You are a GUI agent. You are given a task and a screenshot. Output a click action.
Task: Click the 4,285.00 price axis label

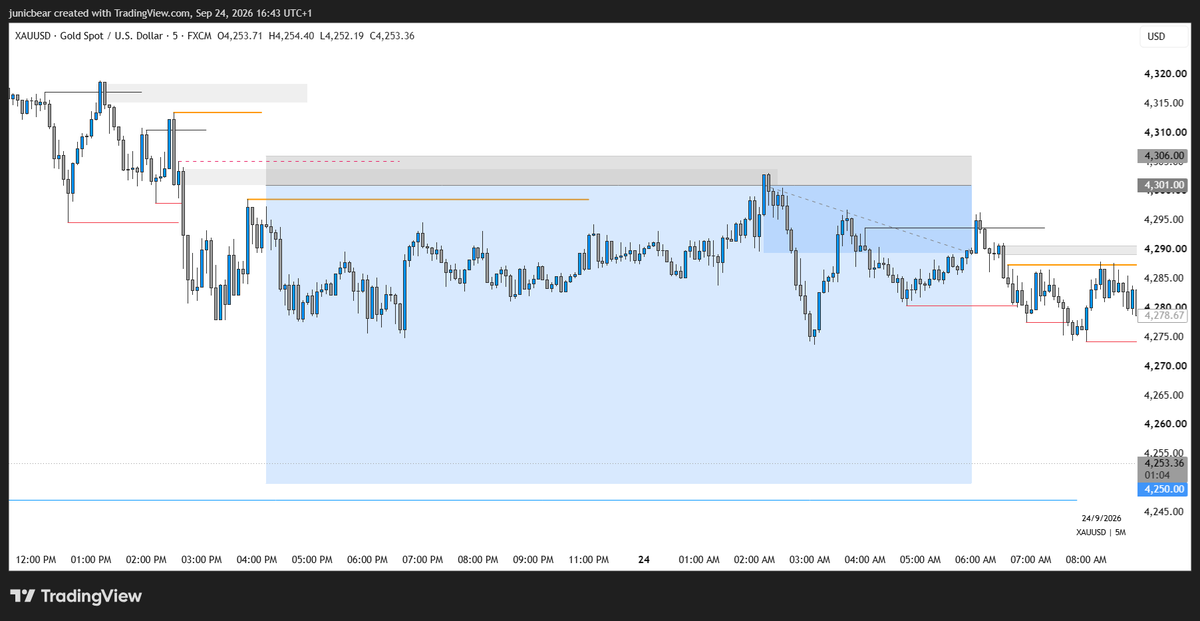(x=1164, y=278)
